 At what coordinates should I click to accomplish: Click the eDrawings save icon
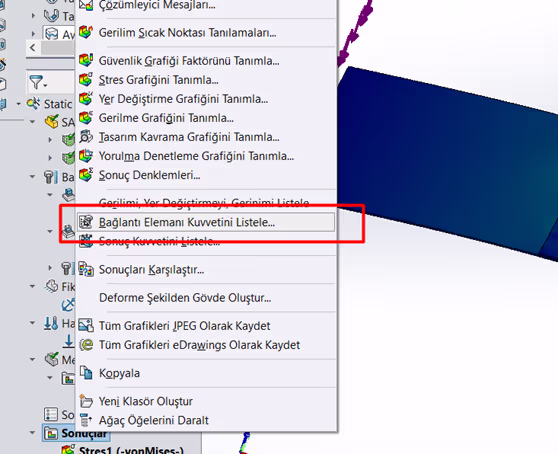click(86, 344)
